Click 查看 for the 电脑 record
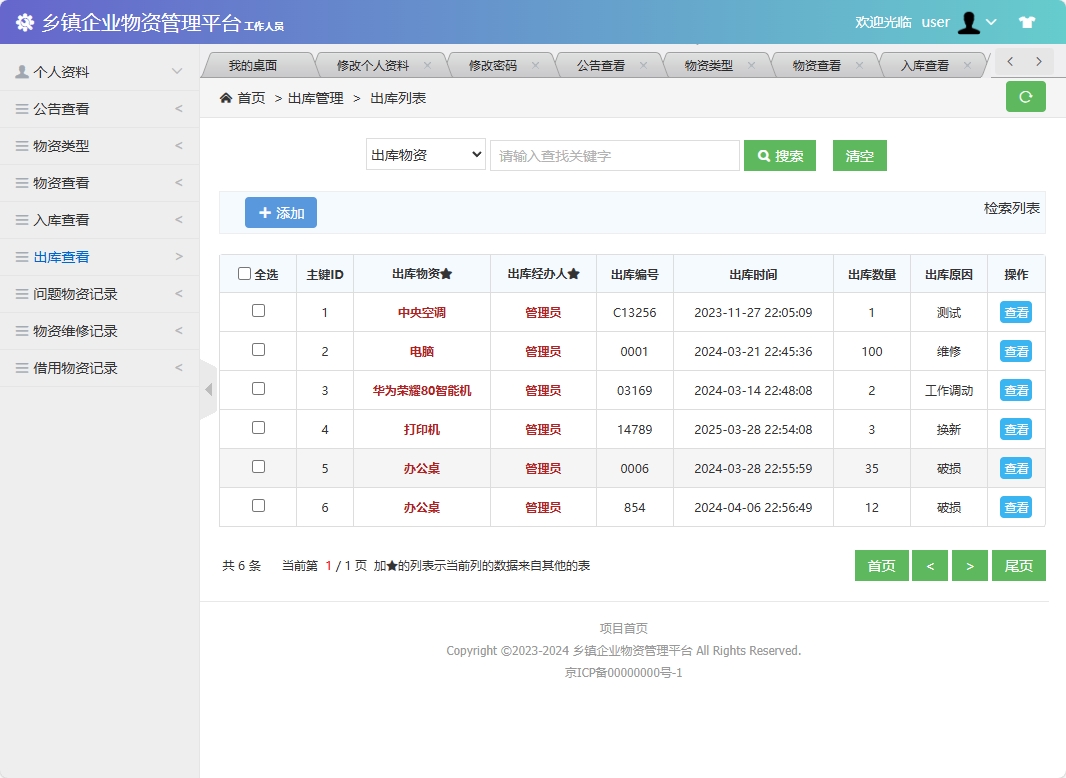 coord(1015,351)
